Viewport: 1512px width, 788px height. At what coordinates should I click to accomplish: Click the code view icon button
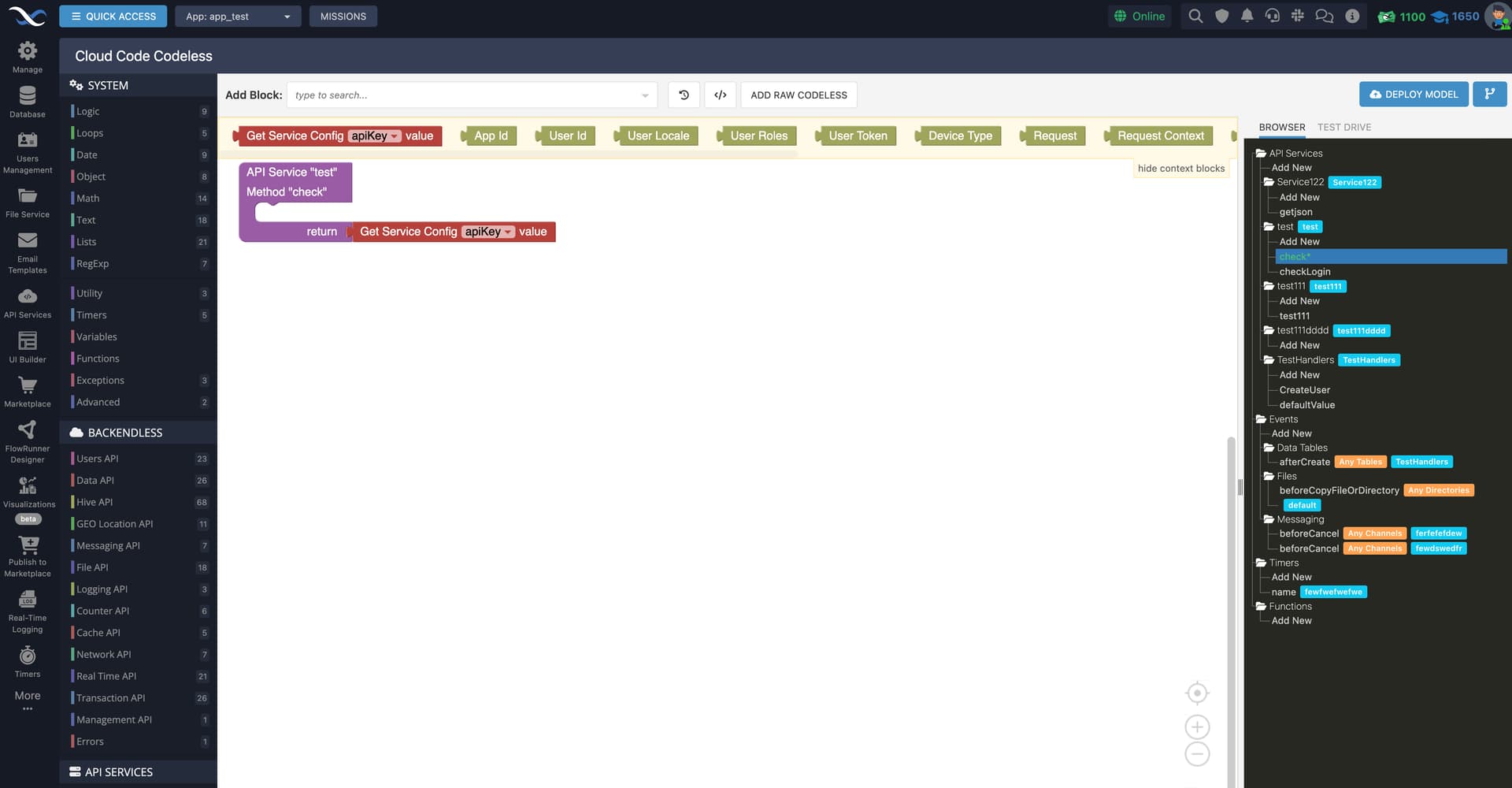[x=720, y=95]
